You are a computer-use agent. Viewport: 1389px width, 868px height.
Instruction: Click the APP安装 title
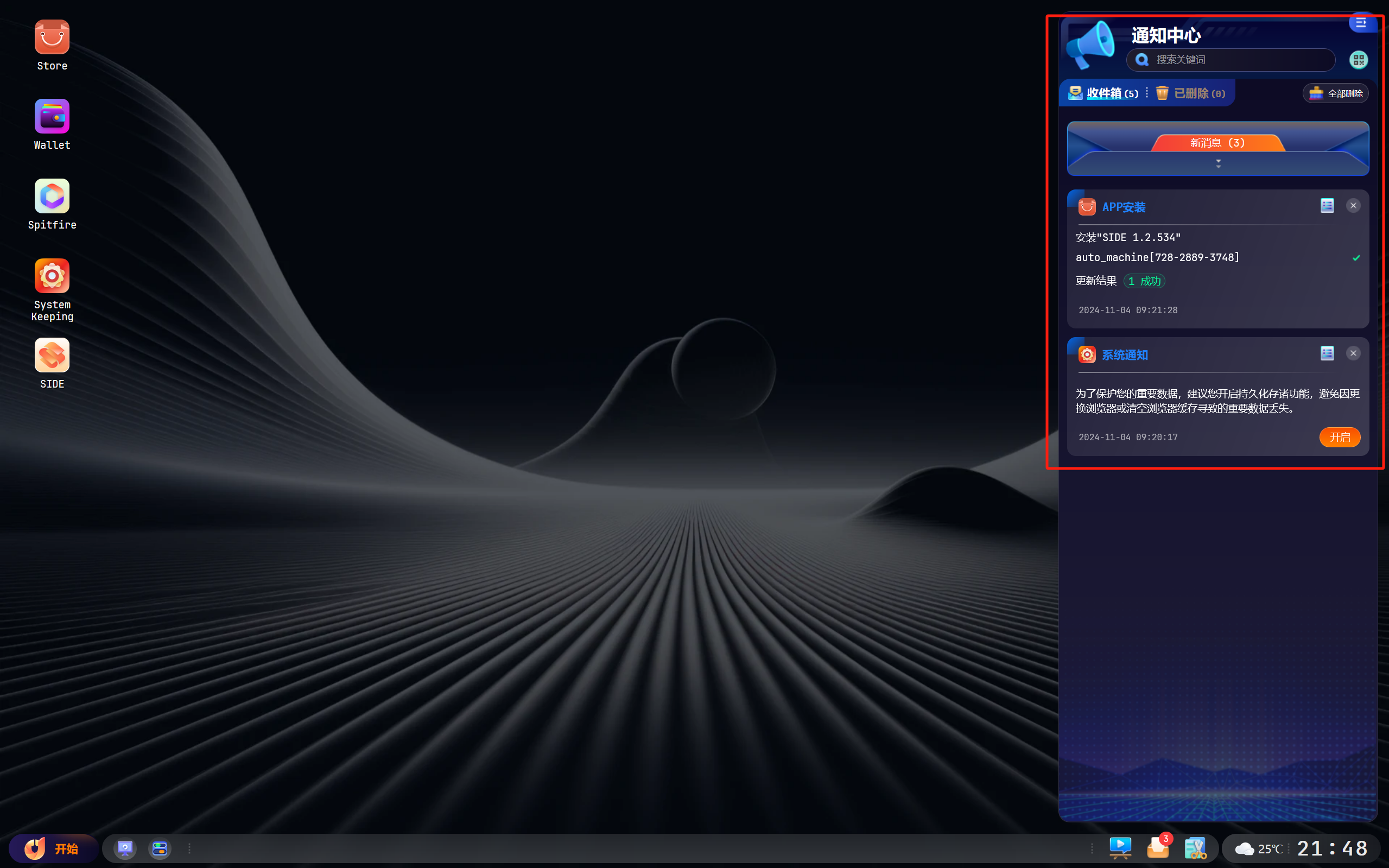click(x=1123, y=207)
